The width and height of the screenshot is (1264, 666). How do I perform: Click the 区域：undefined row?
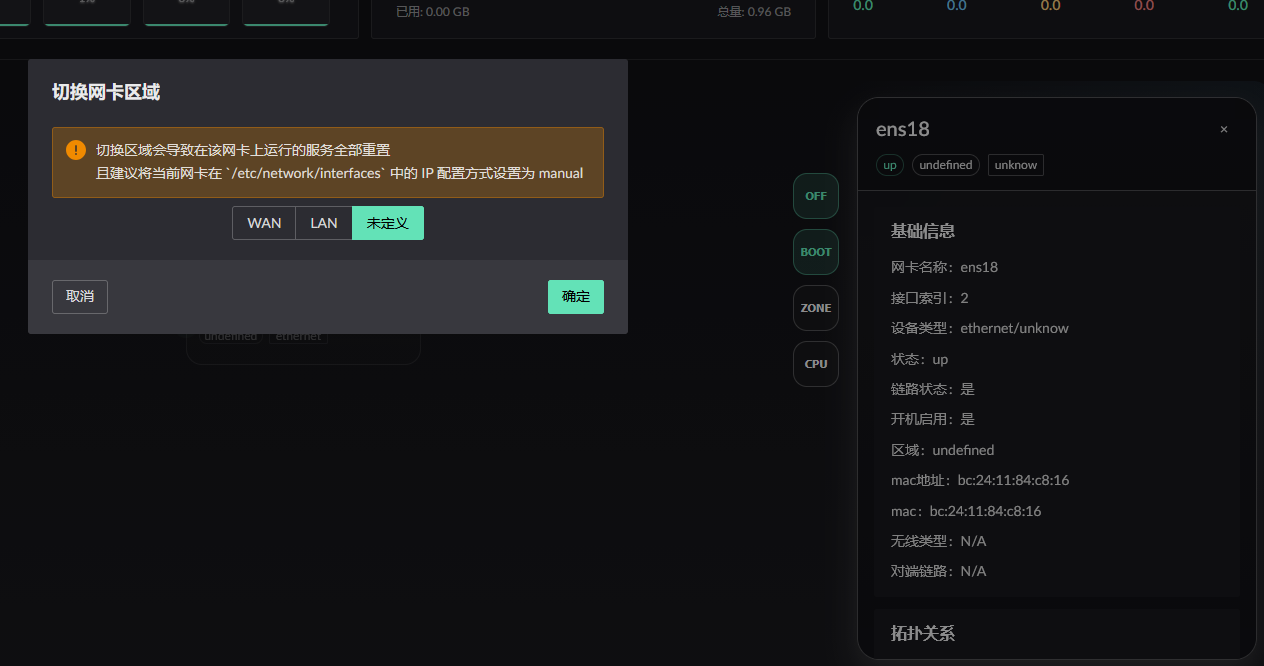[942, 450]
